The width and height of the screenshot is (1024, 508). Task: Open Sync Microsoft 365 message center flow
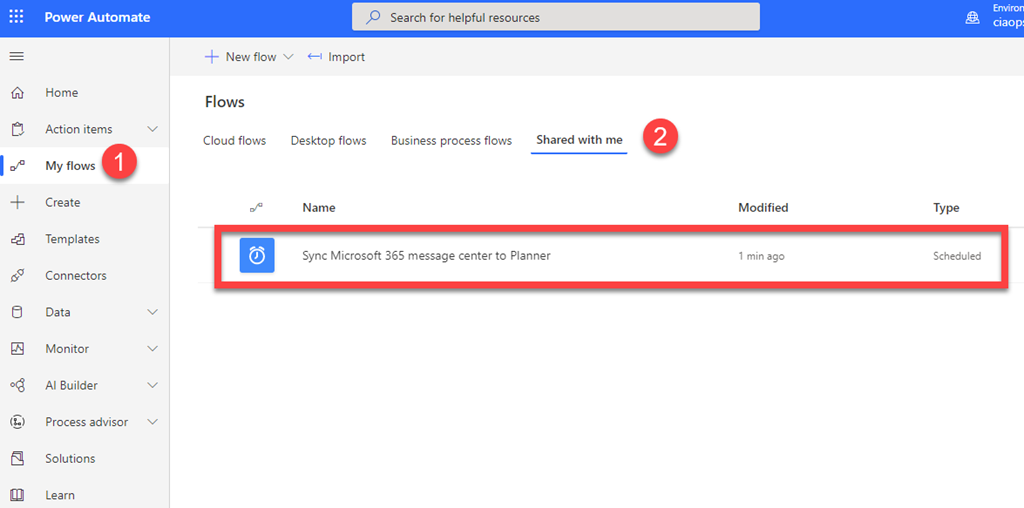(426, 256)
